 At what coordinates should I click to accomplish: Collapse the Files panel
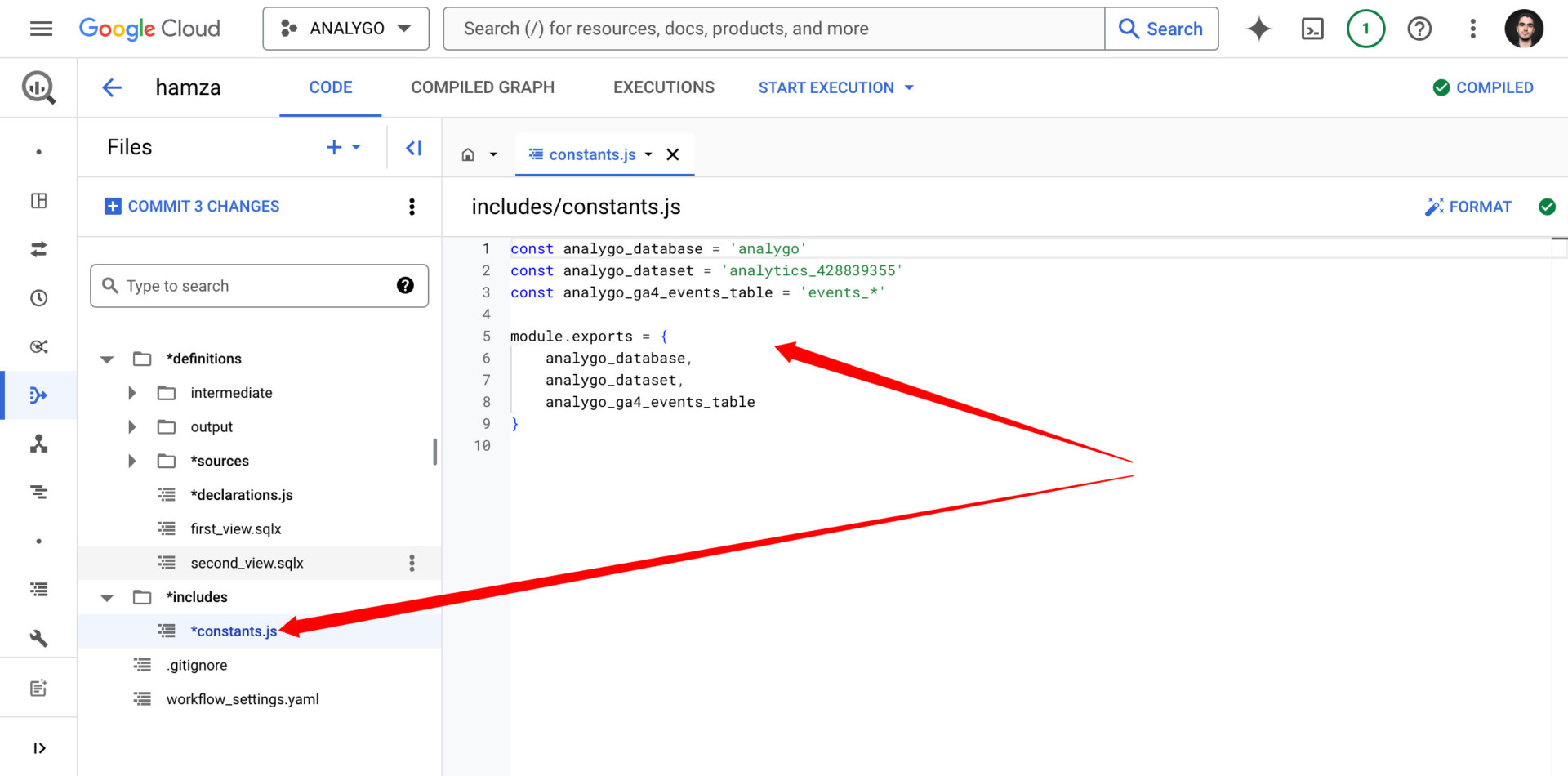tap(414, 148)
